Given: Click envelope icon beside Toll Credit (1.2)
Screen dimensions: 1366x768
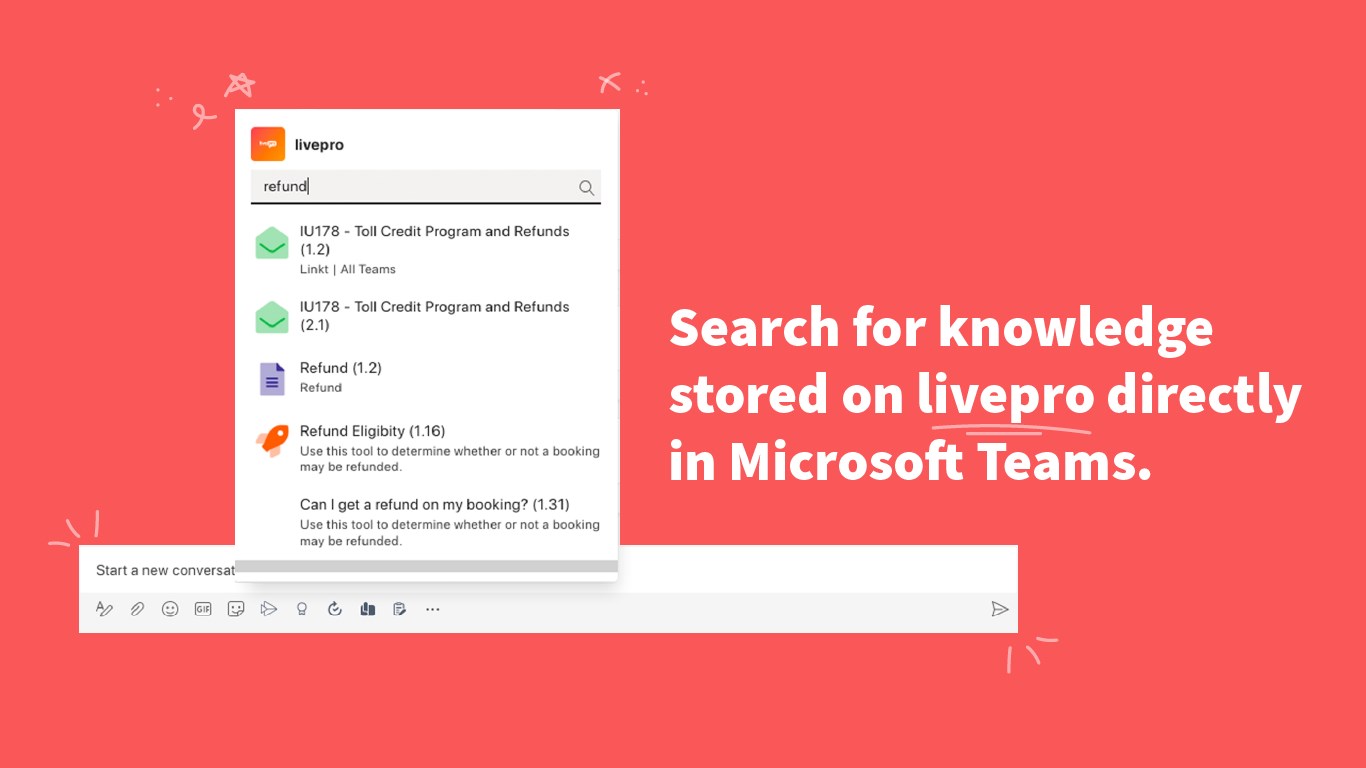Looking at the screenshot, I should (x=272, y=243).
